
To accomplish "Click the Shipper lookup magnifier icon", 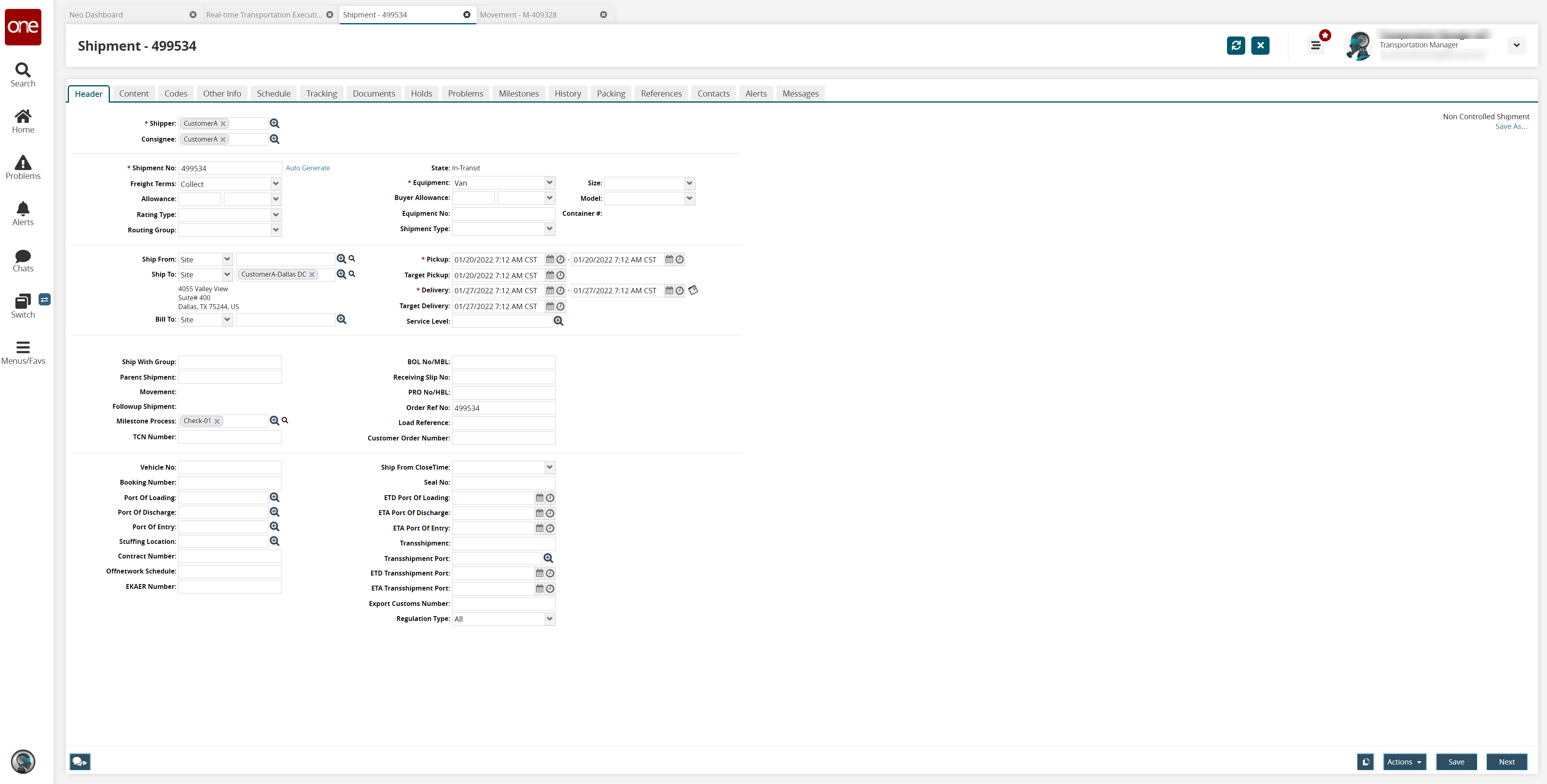I will 275,123.
